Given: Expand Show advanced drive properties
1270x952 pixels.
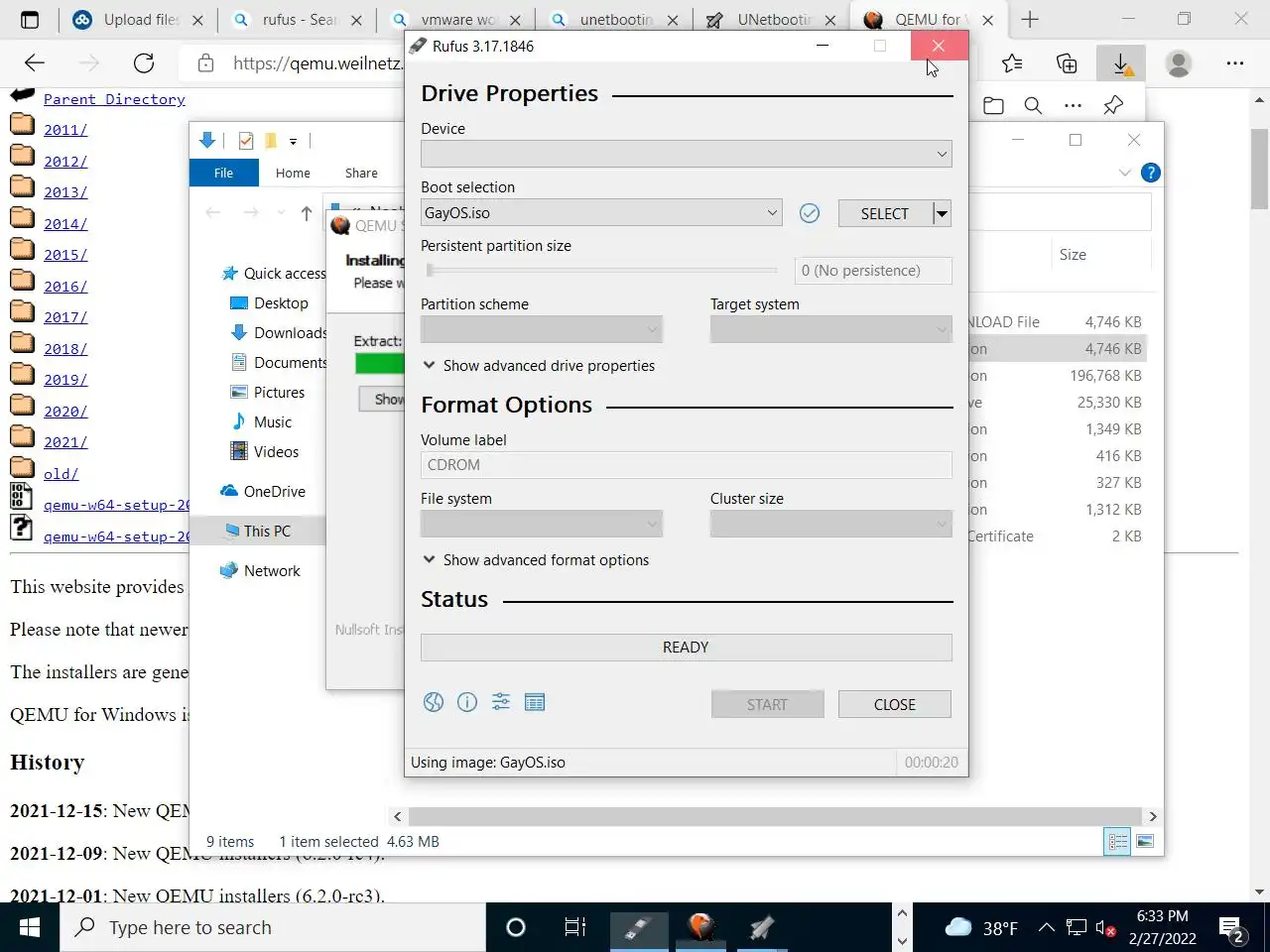Looking at the screenshot, I should click(x=539, y=365).
